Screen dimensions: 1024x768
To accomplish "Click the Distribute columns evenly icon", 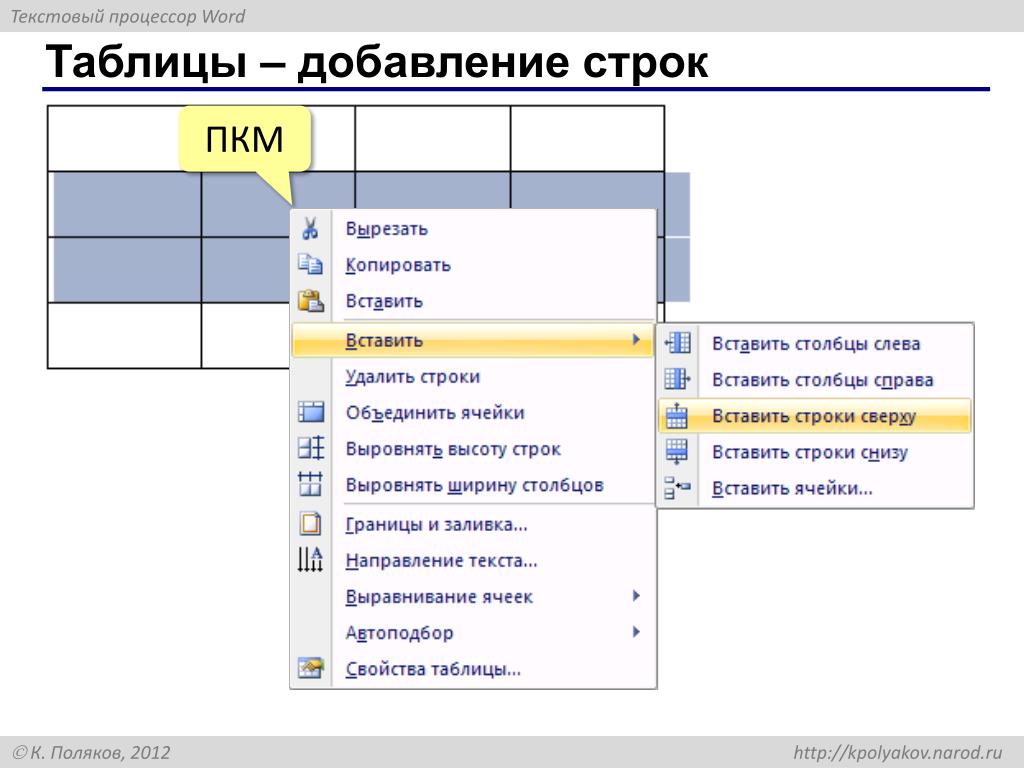I will point(310,485).
